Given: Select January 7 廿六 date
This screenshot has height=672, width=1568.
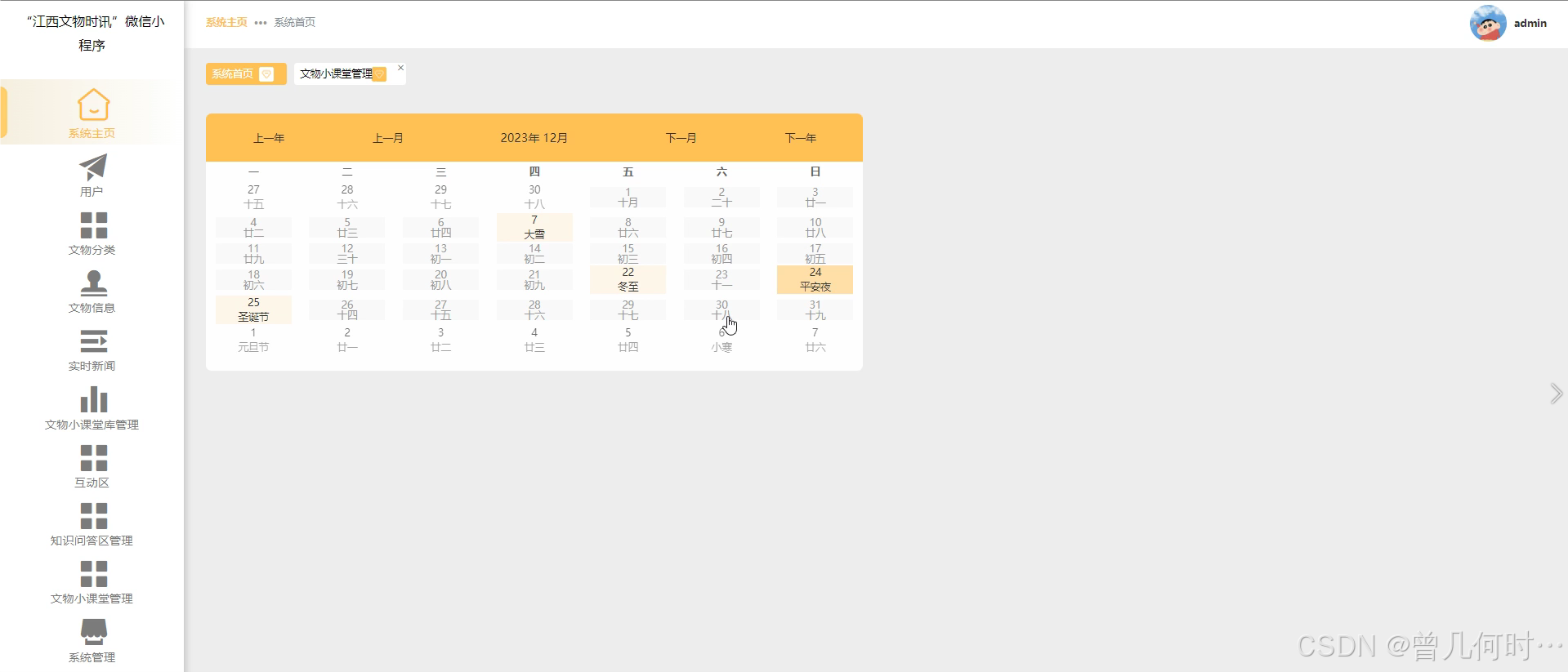Looking at the screenshot, I should (815, 340).
